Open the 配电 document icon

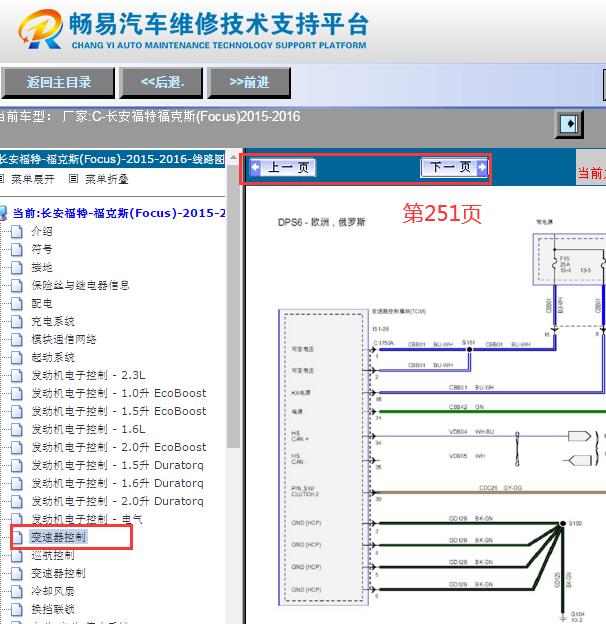coord(17,304)
